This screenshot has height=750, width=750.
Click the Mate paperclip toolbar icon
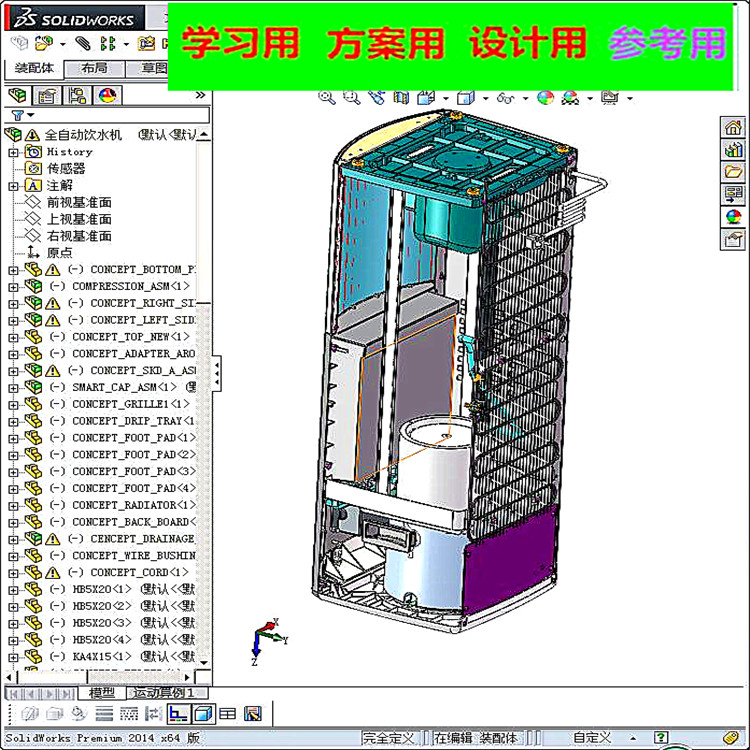coord(83,44)
